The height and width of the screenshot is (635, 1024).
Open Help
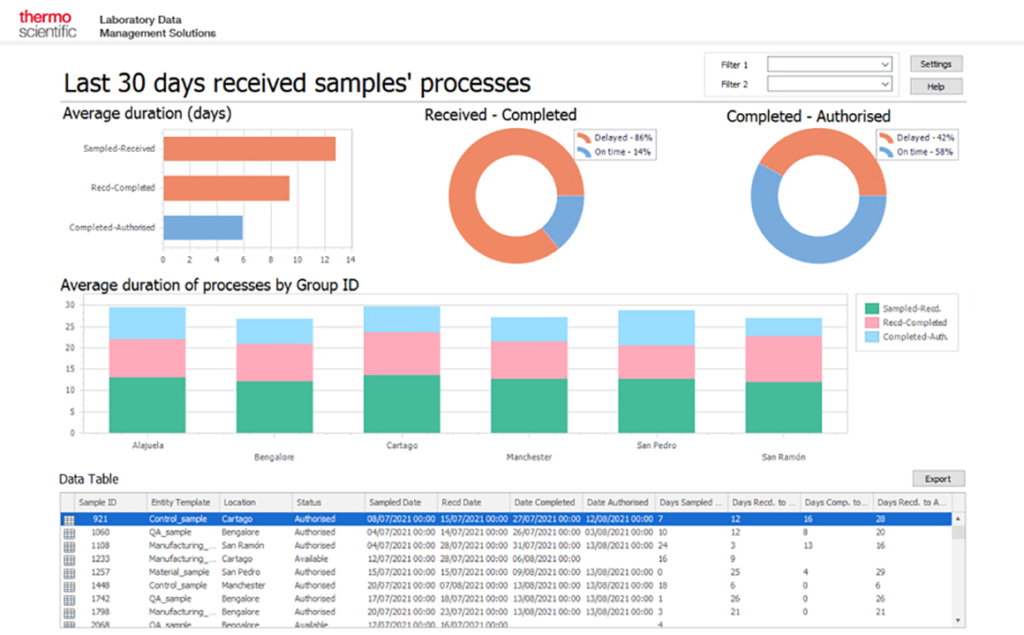(935, 86)
